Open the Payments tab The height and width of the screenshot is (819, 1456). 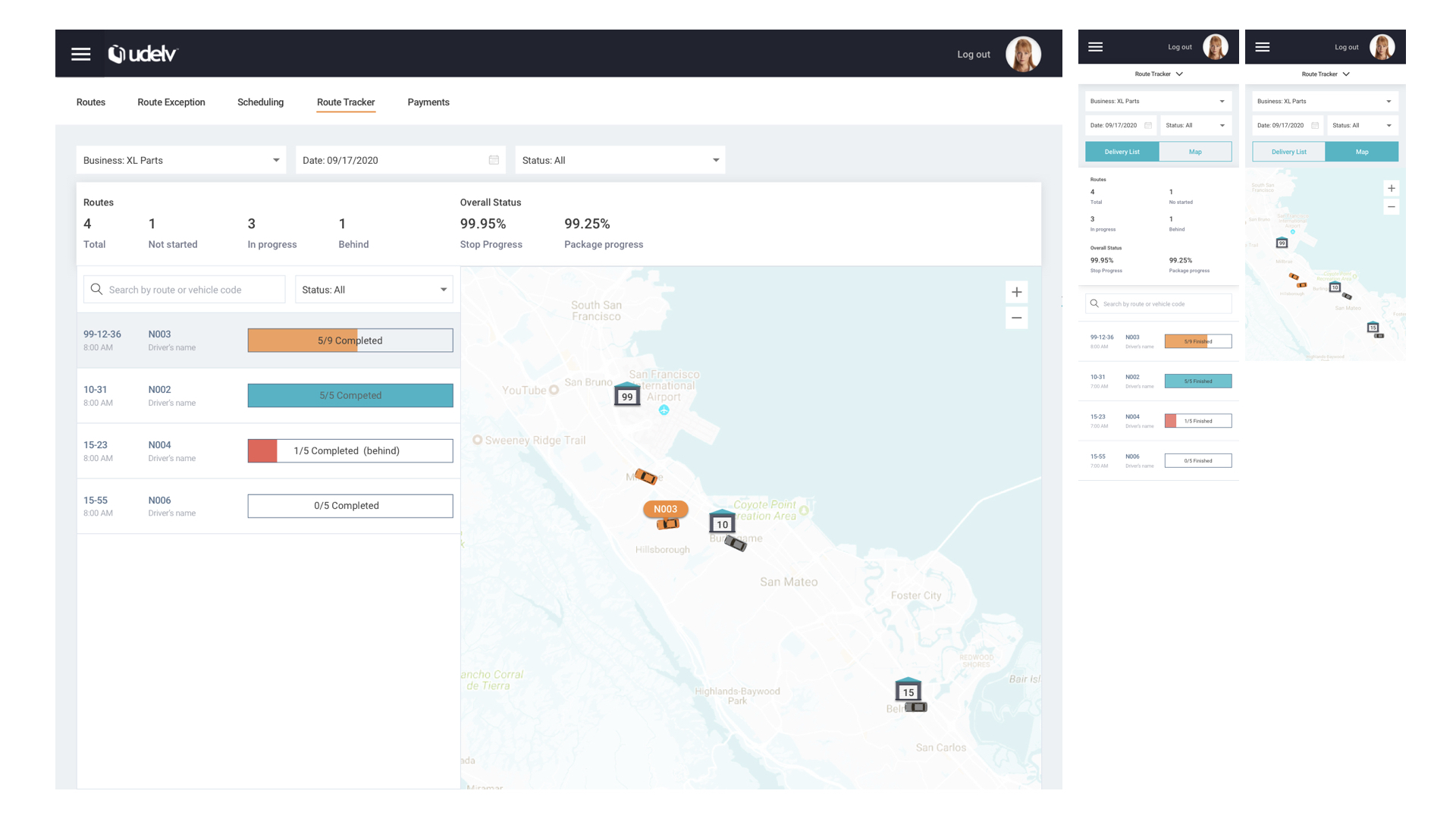coord(428,102)
